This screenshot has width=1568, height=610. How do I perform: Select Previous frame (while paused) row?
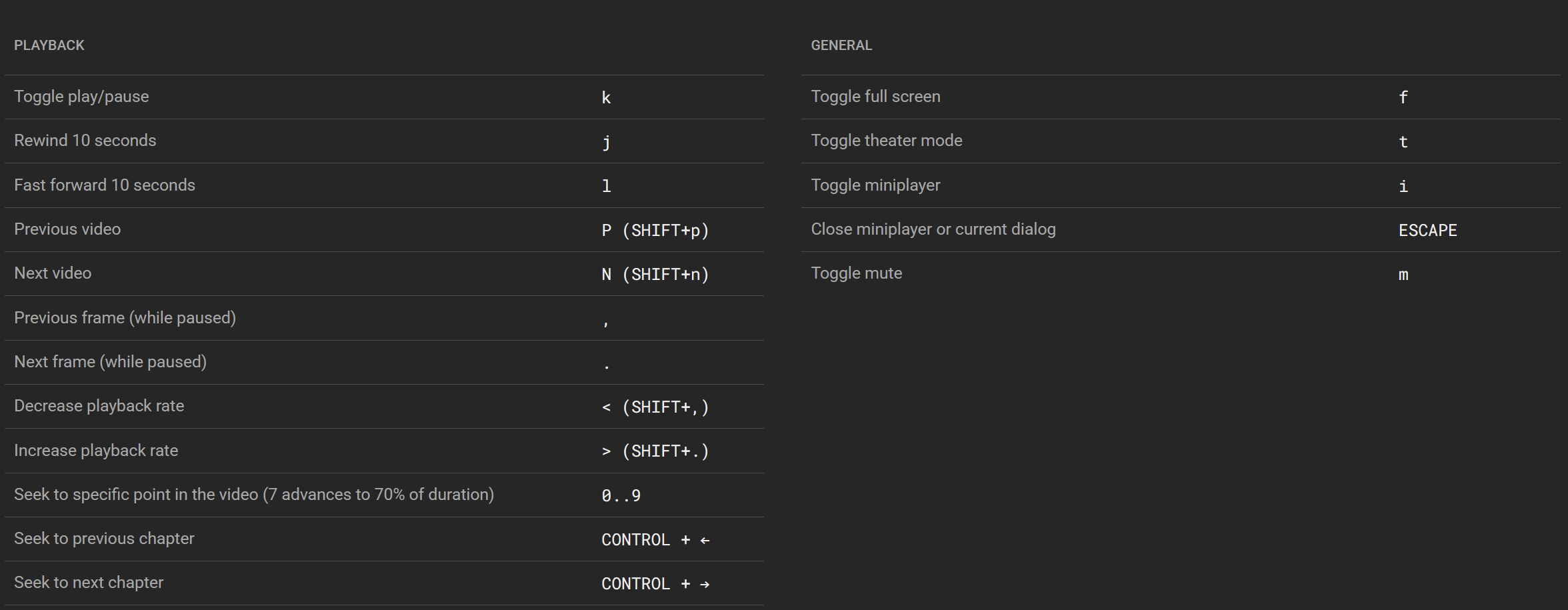click(x=384, y=318)
